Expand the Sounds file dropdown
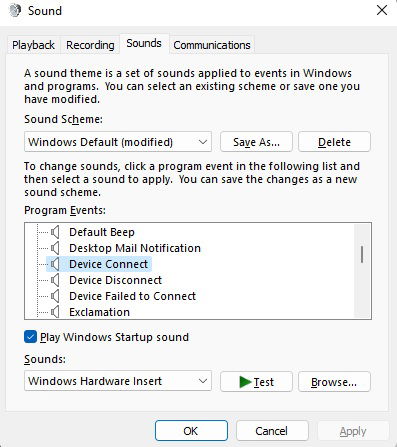The image size is (397, 447). (x=118, y=381)
